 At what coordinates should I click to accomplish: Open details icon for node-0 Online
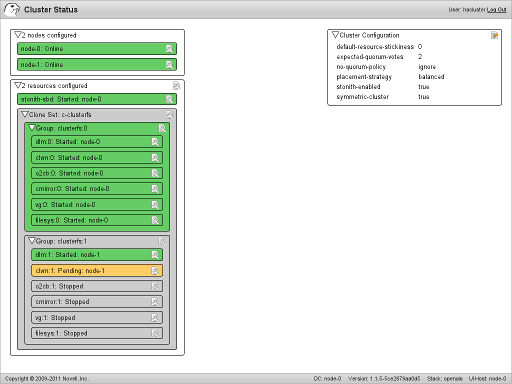170,49
